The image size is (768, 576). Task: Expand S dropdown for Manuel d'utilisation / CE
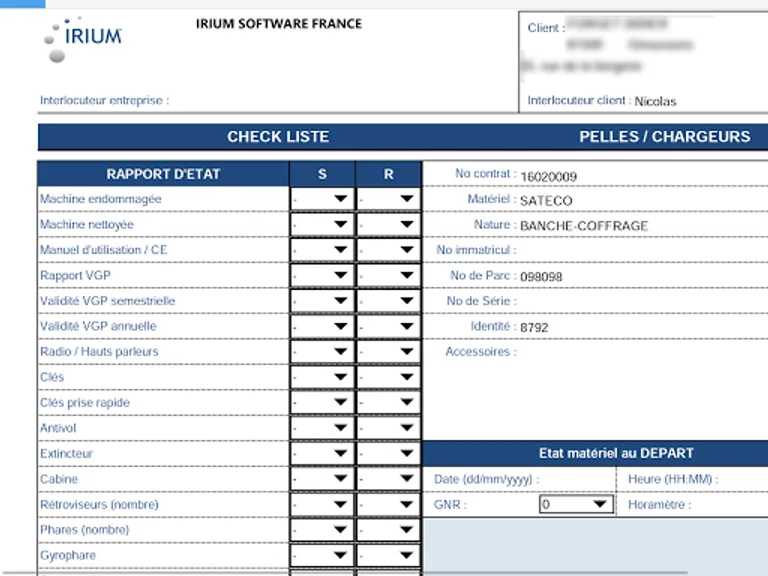(322, 250)
